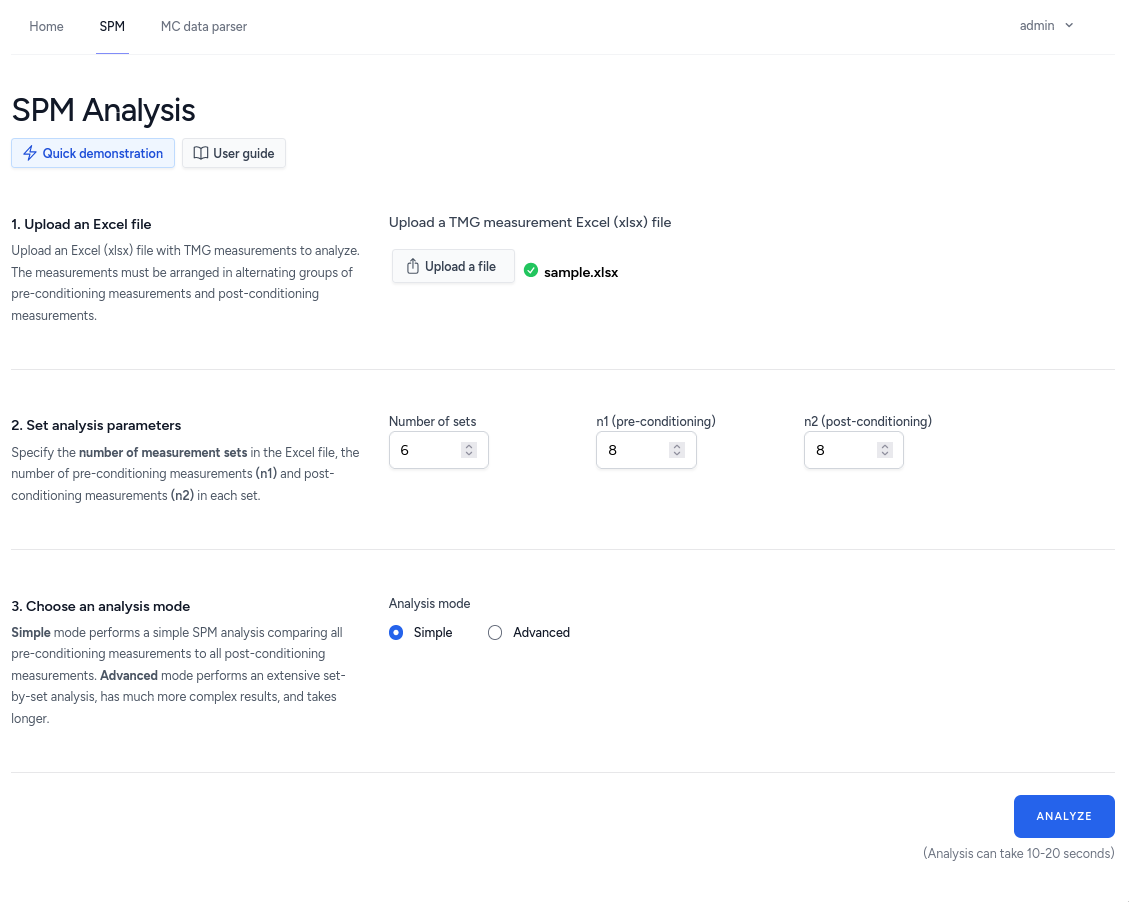The height and width of the screenshot is (902, 1129).
Task: Select the Advanced analysis mode
Action: pos(495,632)
